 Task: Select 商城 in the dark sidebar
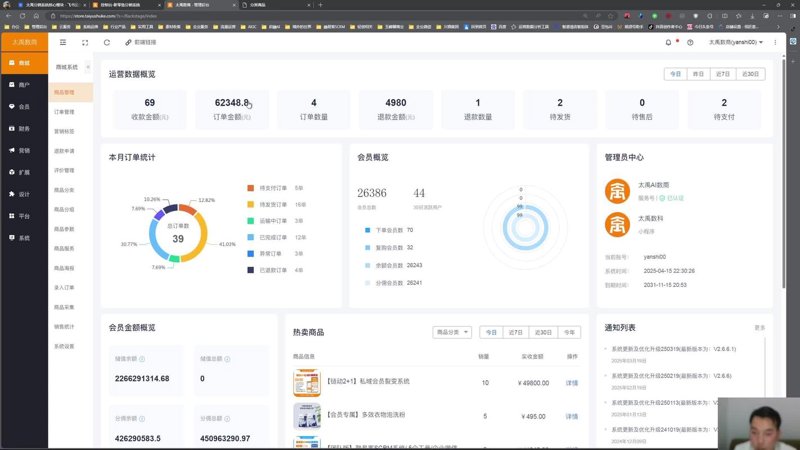click(x=24, y=63)
